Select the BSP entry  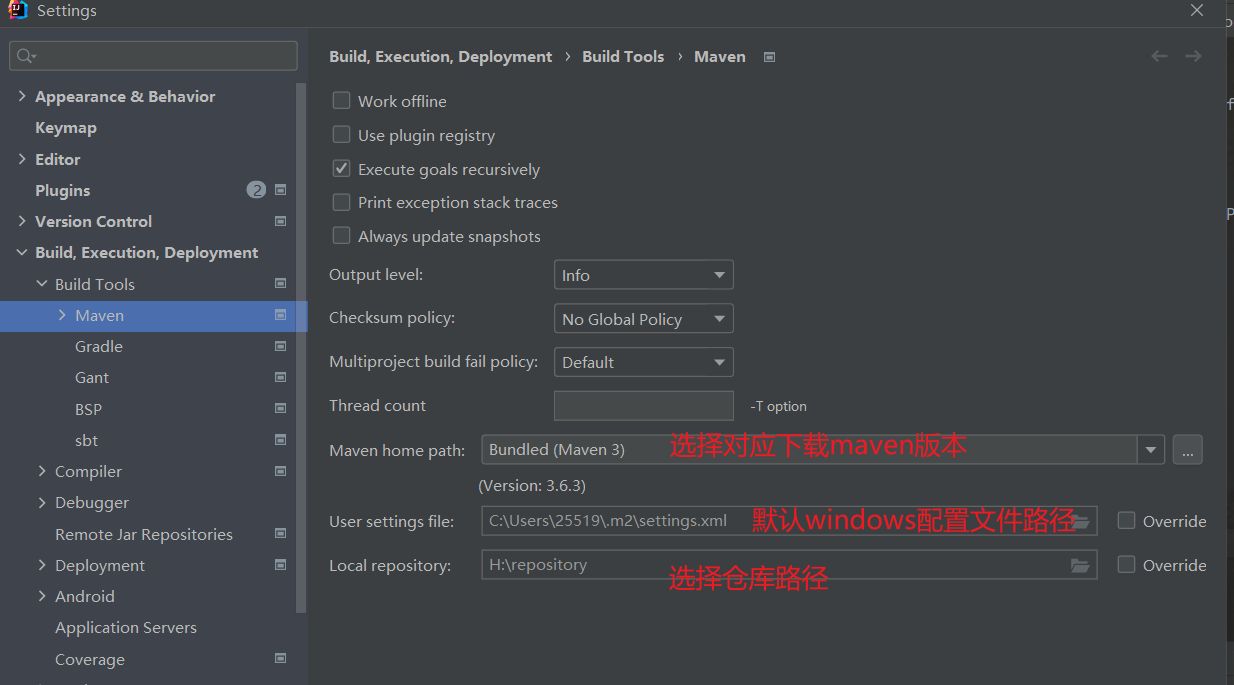[88, 409]
